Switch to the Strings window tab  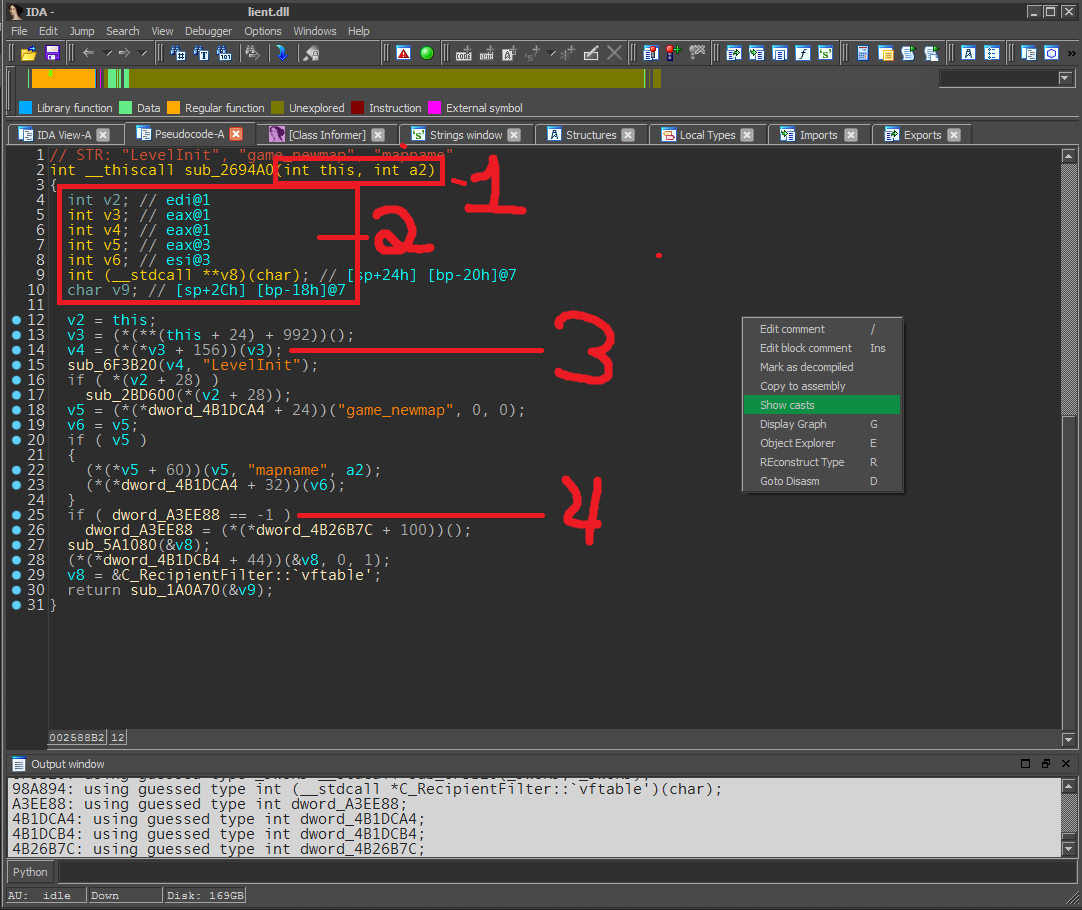pyautogui.click(x=466, y=135)
